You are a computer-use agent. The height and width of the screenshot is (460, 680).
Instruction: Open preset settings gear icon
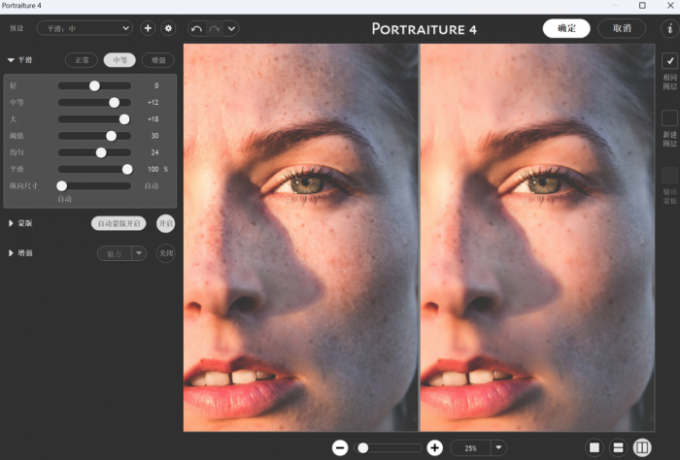click(168, 29)
